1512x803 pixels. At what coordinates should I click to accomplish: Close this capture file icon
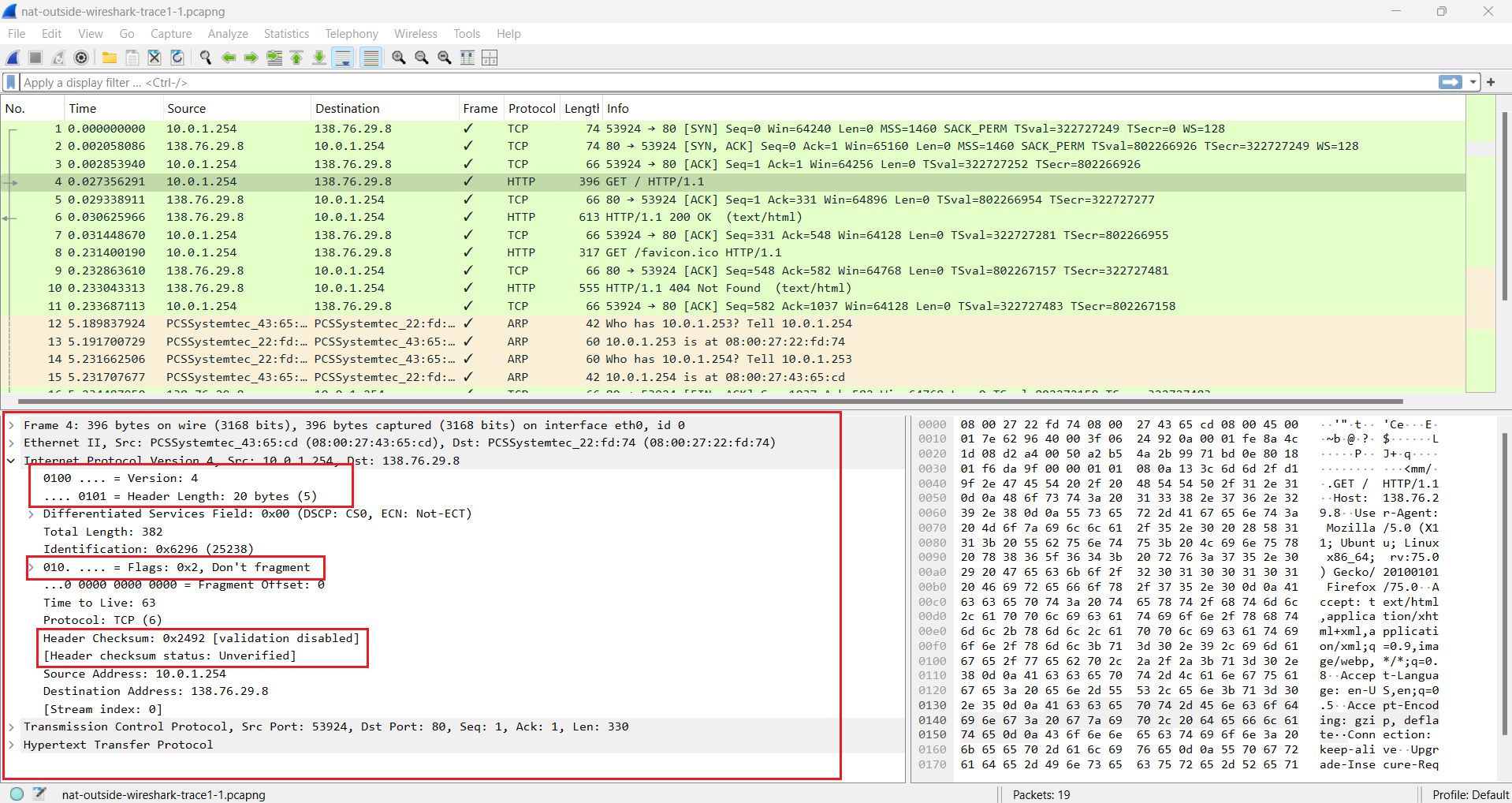click(155, 58)
